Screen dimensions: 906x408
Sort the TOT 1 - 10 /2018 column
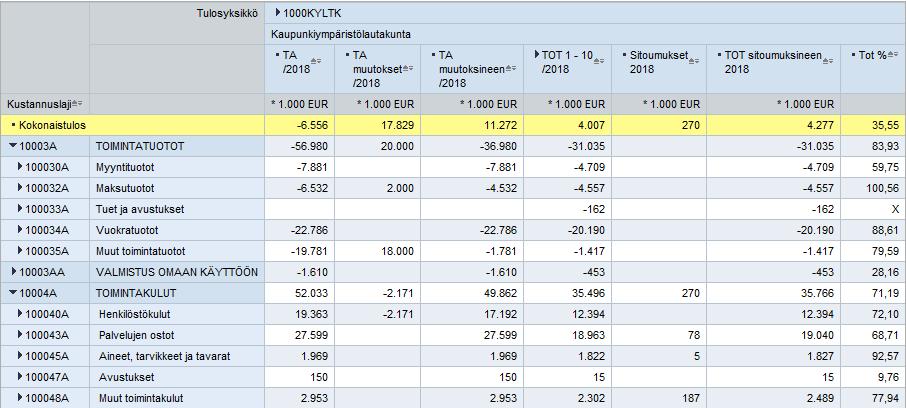pos(600,61)
